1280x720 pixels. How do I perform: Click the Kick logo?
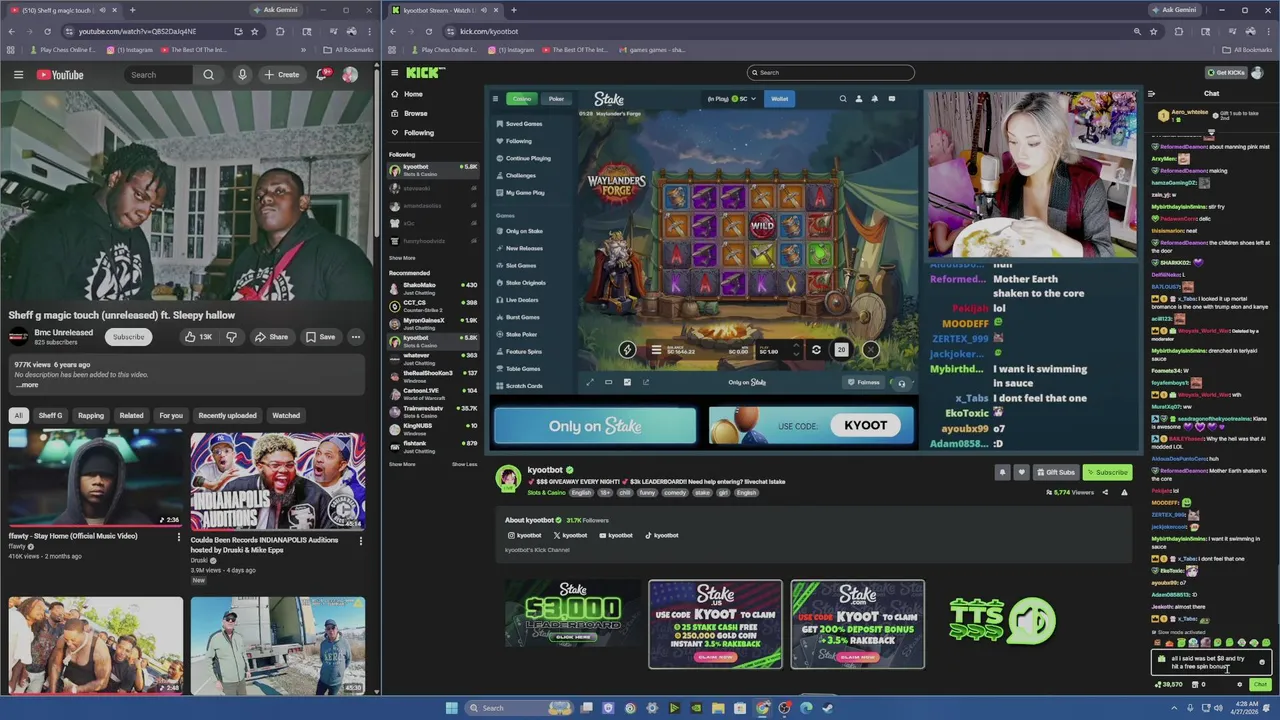tap(425, 72)
